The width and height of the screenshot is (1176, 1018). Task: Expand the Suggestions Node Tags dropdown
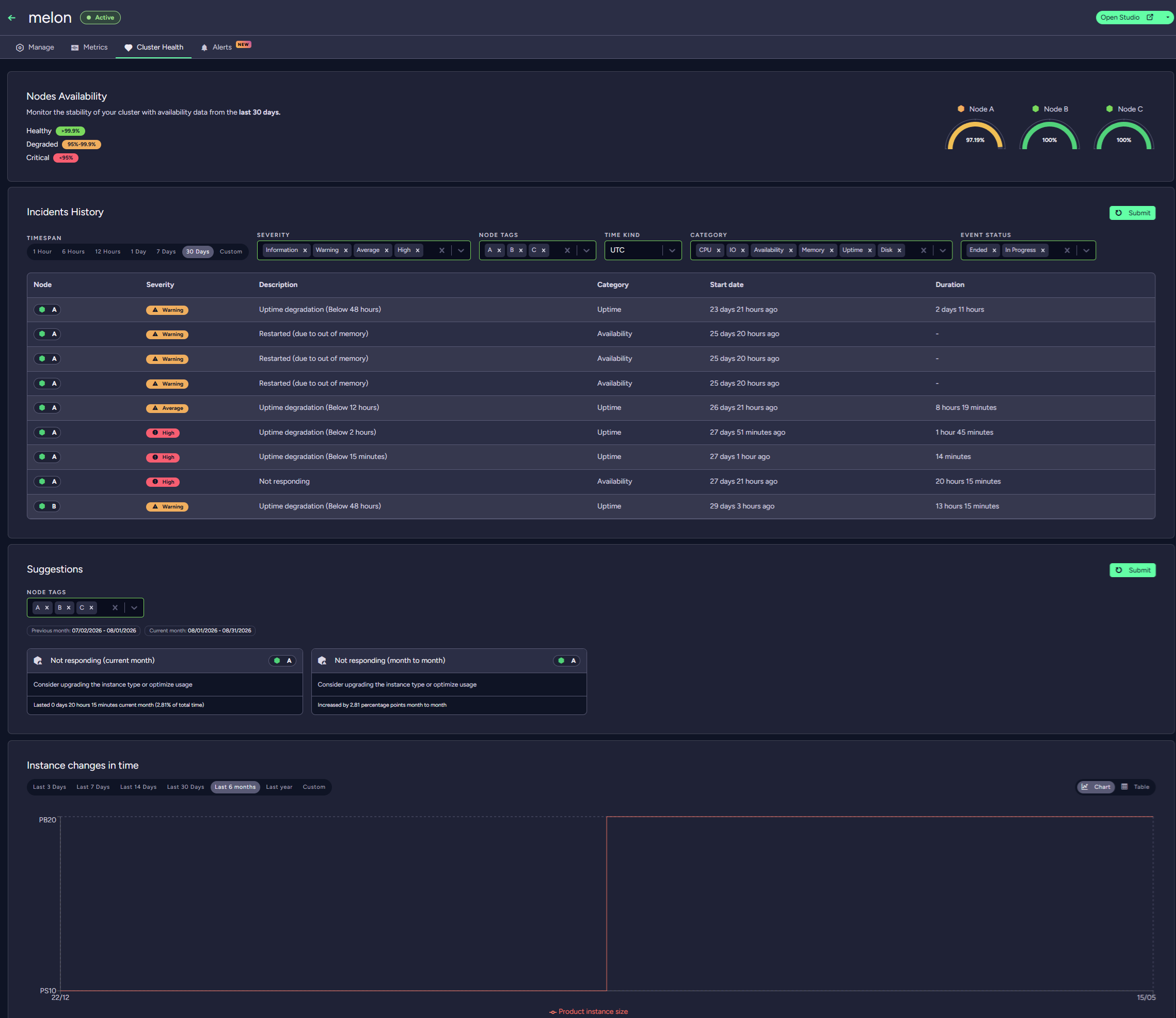(134, 608)
